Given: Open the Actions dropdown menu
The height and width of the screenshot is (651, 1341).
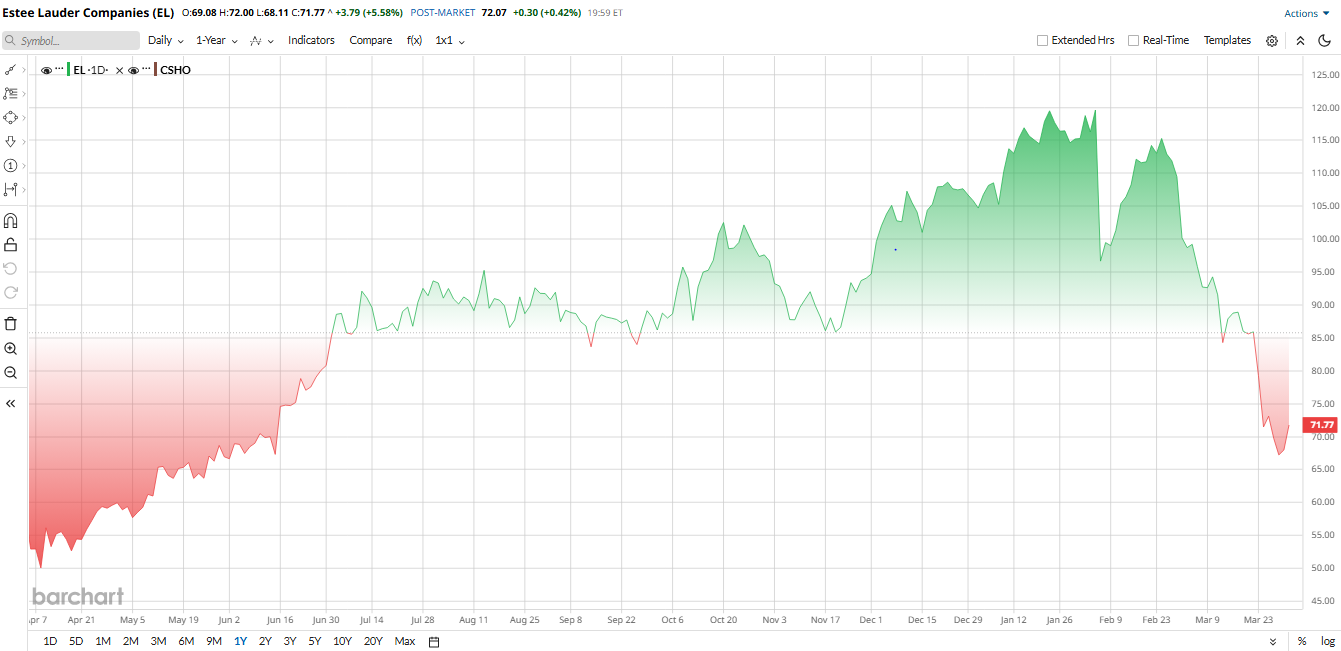Looking at the screenshot, I should click(x=1307, y=13).
